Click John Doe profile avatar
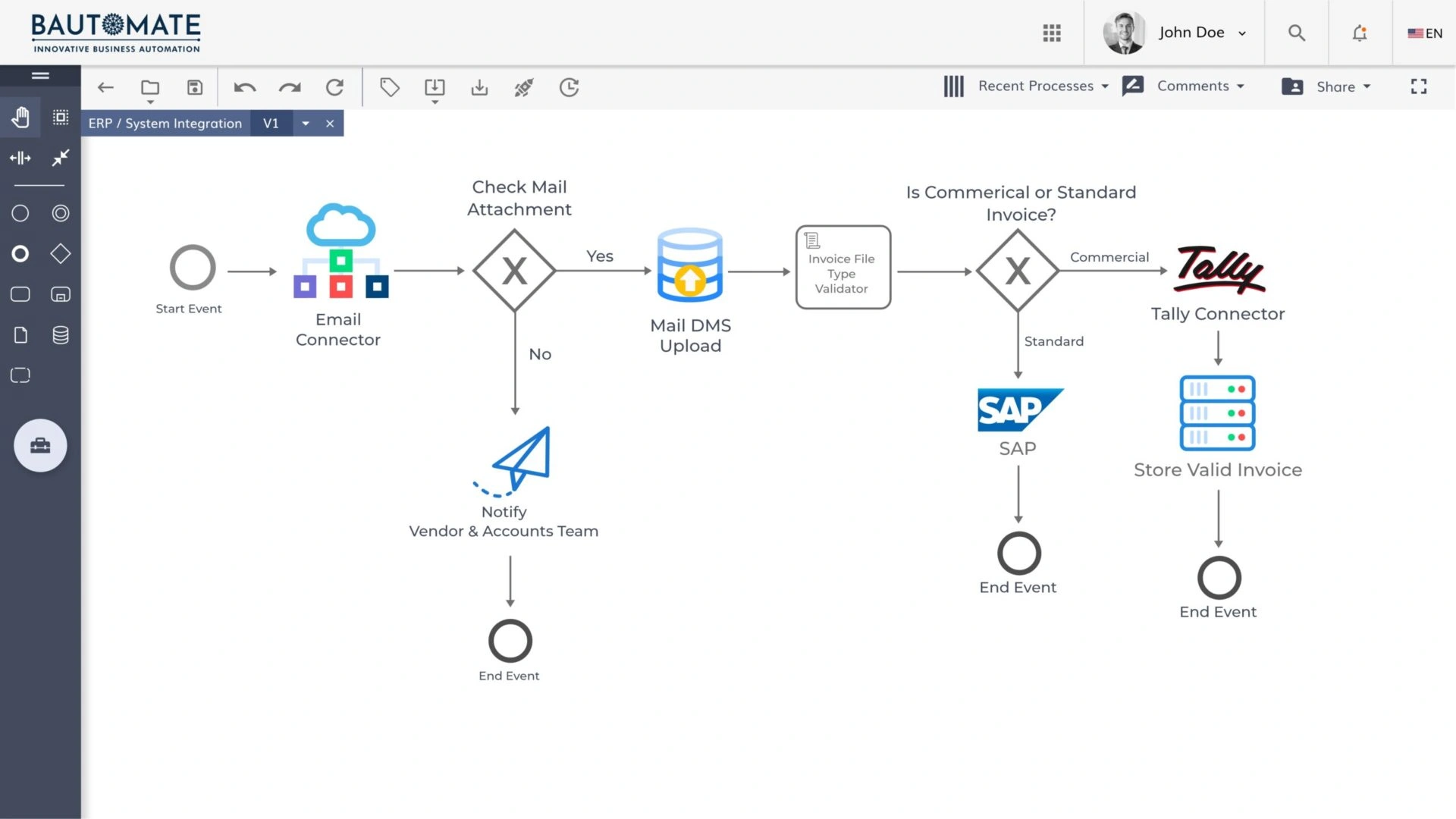Viewport: 1456px width, 819px height. pyautogui.click(x=1124, y=33)
